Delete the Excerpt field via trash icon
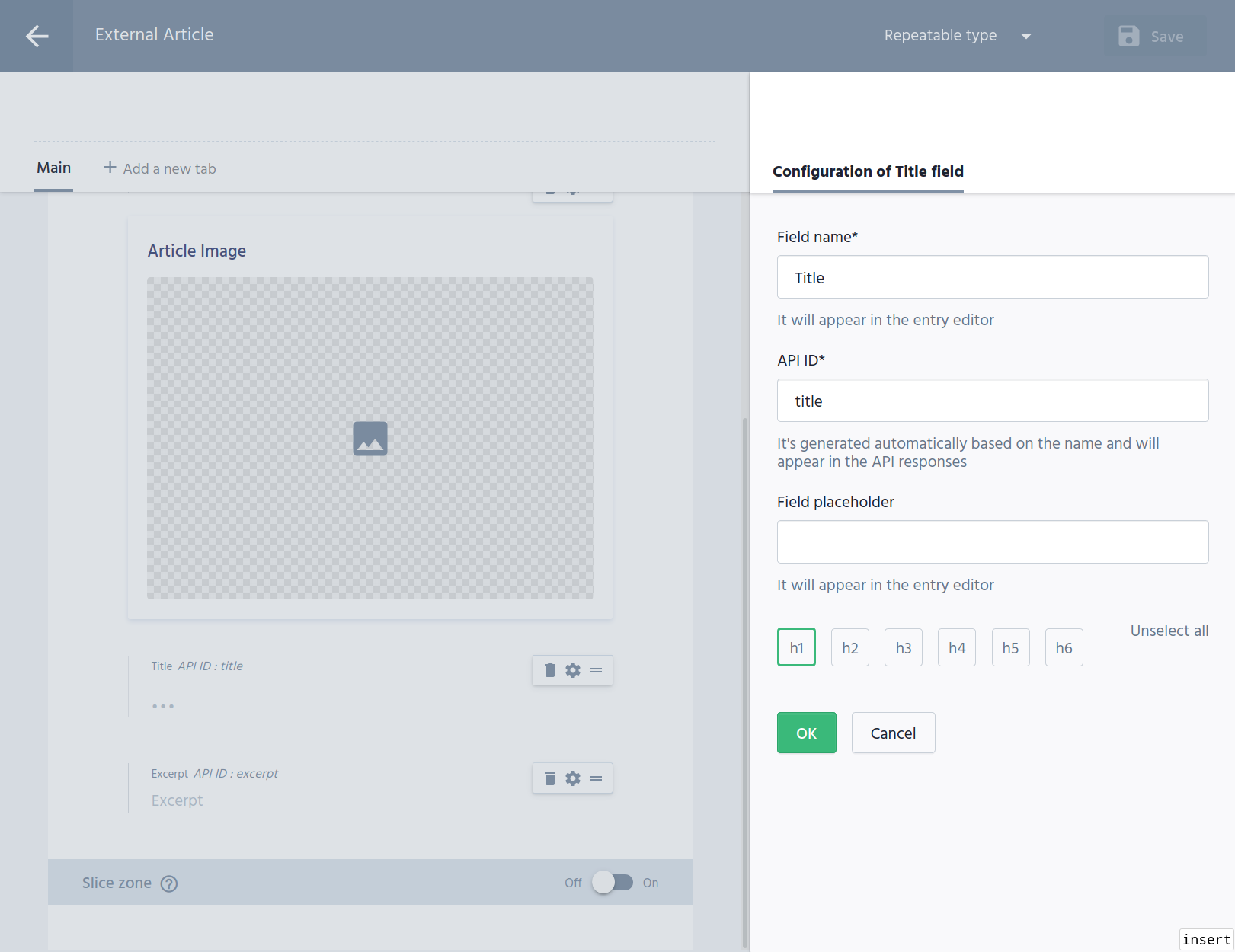 coord(549,778)
